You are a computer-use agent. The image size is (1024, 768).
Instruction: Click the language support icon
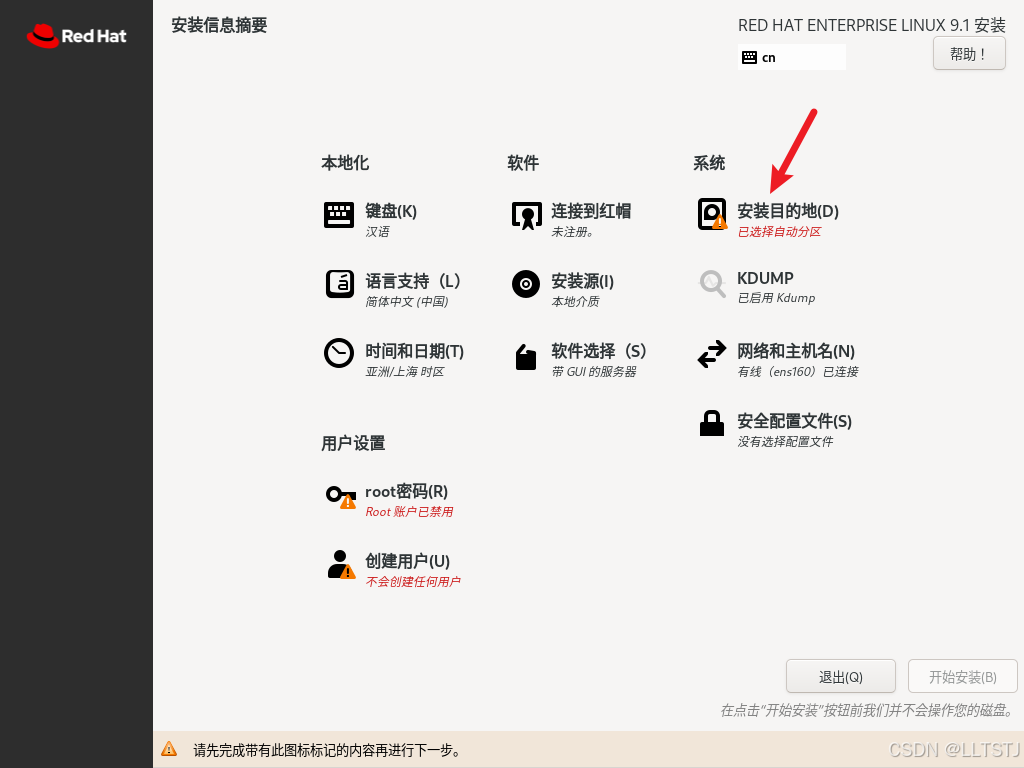(x=339, y=284)
